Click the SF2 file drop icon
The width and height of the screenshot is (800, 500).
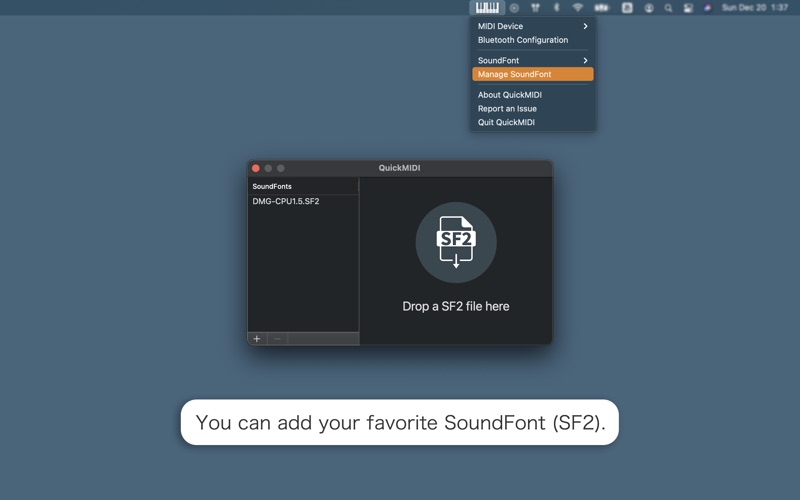click(x=456, y=242)
